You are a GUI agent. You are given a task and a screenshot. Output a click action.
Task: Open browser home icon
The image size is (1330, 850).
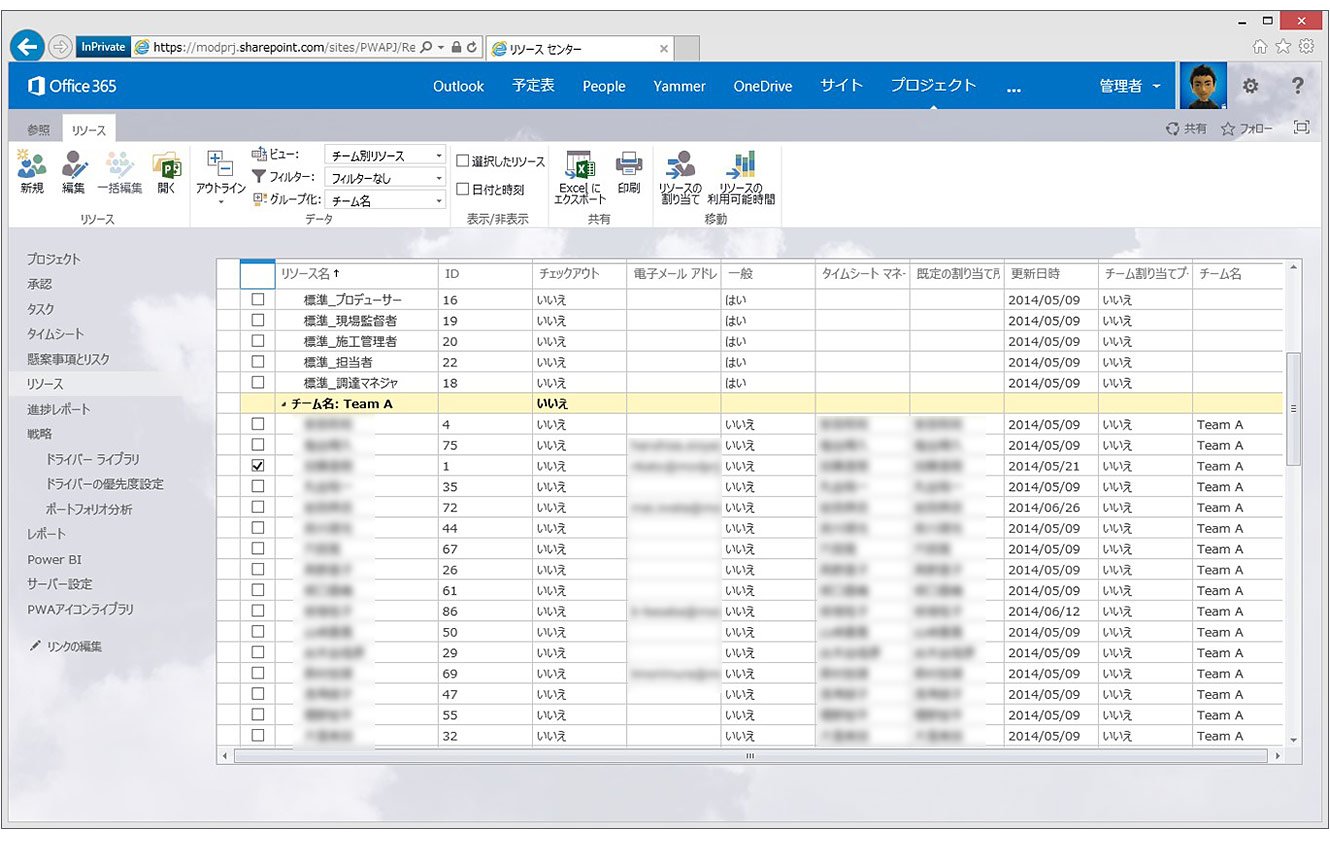pyautogui.click(x=1260, y=46)
